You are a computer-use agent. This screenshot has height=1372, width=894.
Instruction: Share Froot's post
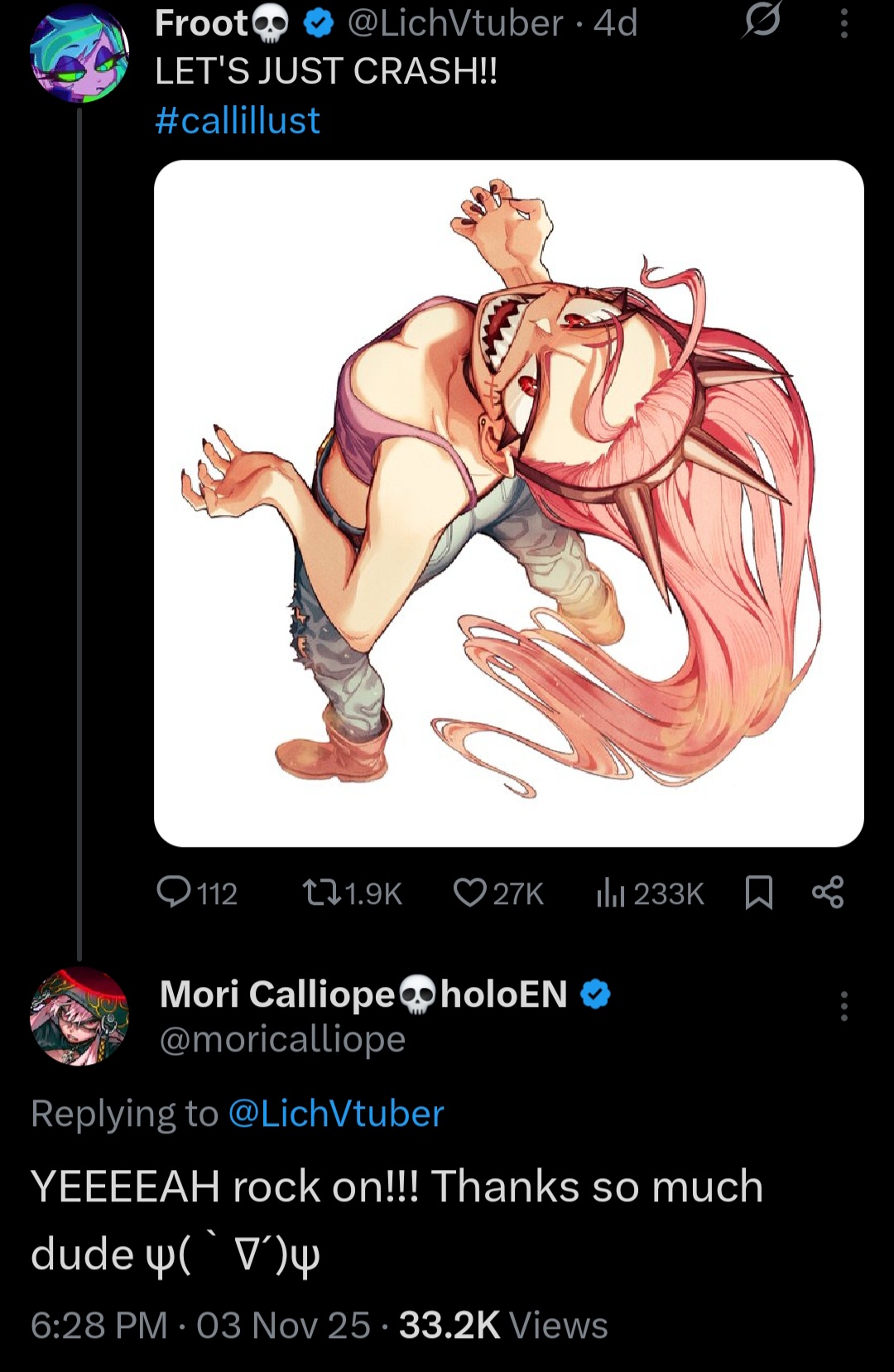[x=827, y=893]
